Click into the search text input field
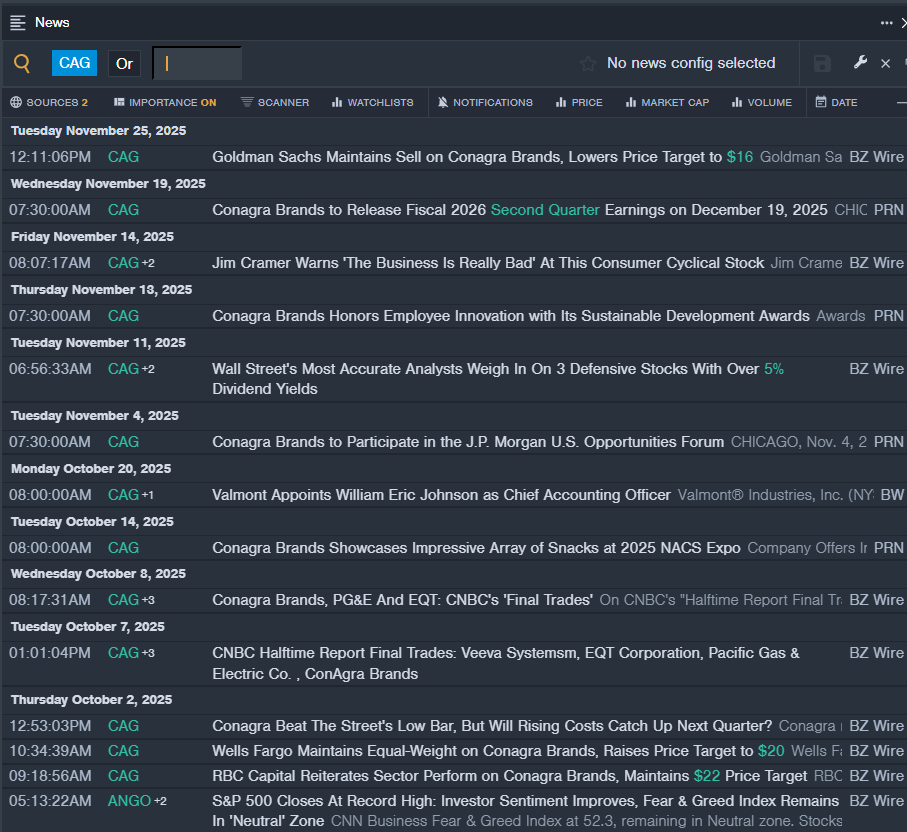Screen dimensions: 907x832 point(198,64)
